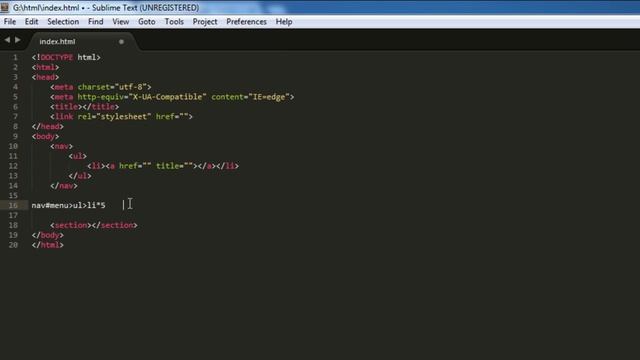Screen dimensions: 640x360
Task: Click the li anchor href line
Action: [x=163, y=166]
